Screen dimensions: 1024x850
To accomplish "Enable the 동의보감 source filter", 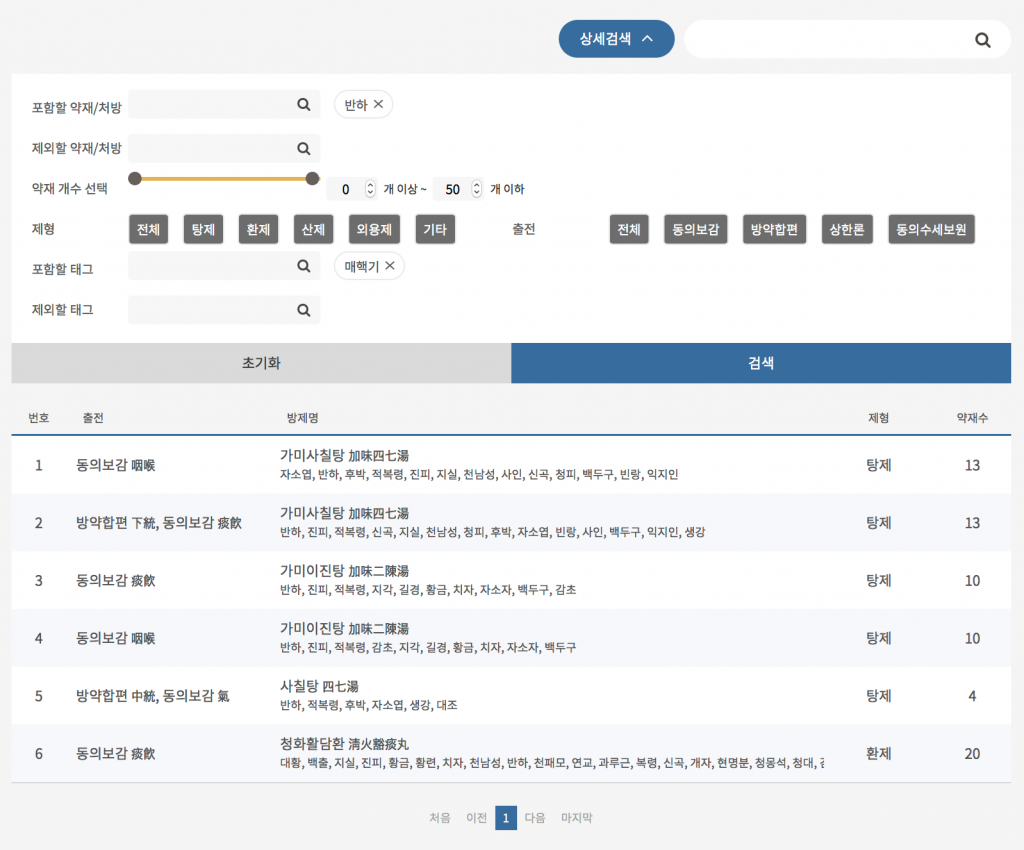I will pyautogui.click(x=696, y=229).
